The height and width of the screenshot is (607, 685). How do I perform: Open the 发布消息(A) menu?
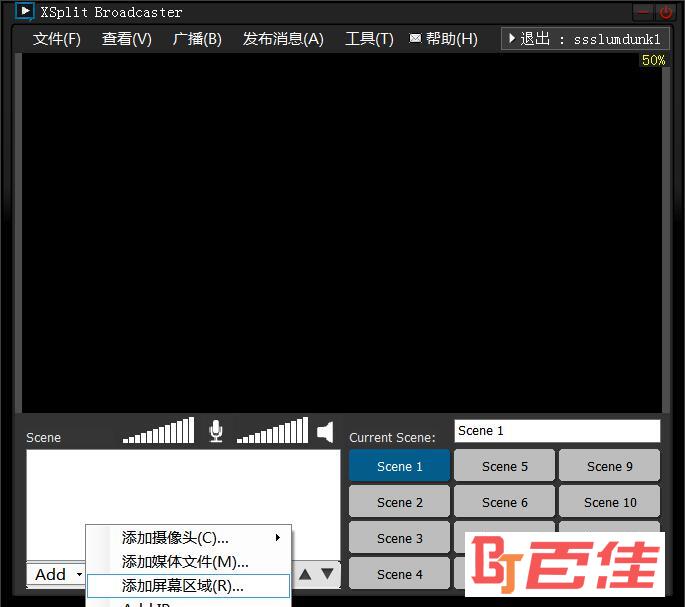283,39
